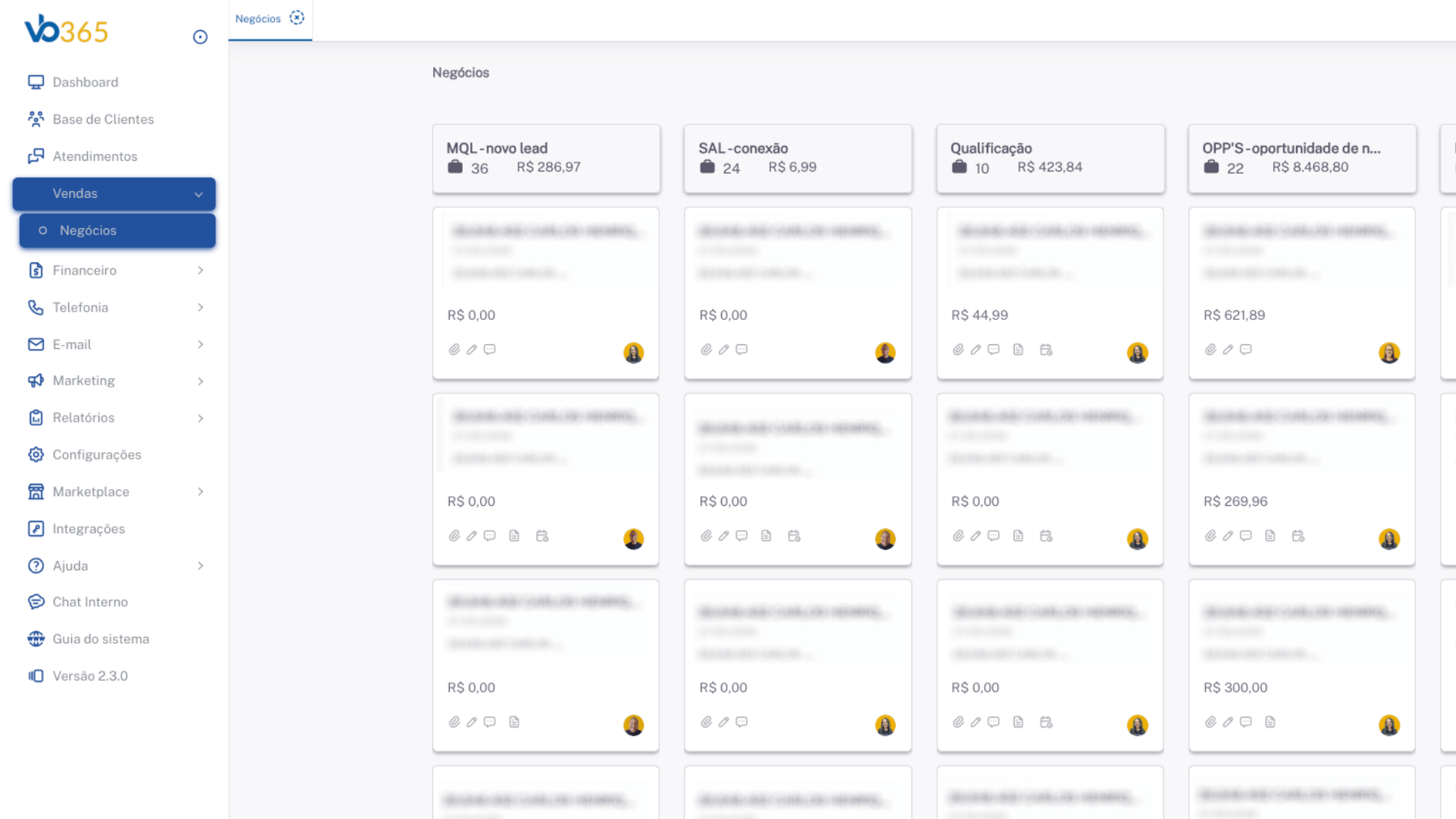Click the pencil edit icon on the R$ 44,99 card

pos(976,350)
